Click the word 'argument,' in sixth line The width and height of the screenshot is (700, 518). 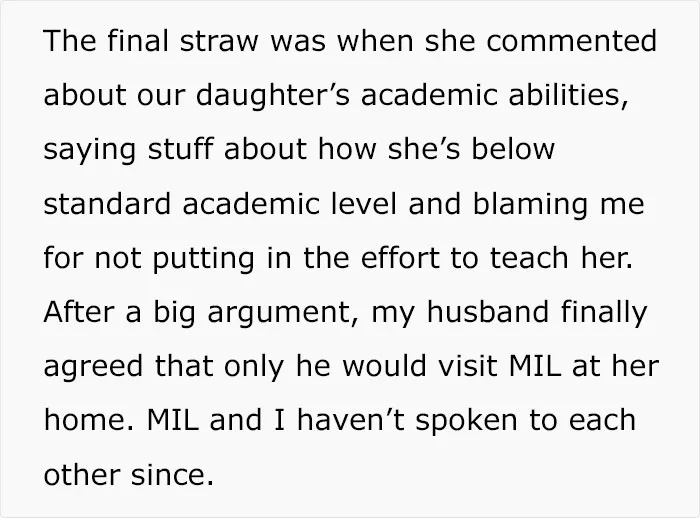(x=283, y=314)
